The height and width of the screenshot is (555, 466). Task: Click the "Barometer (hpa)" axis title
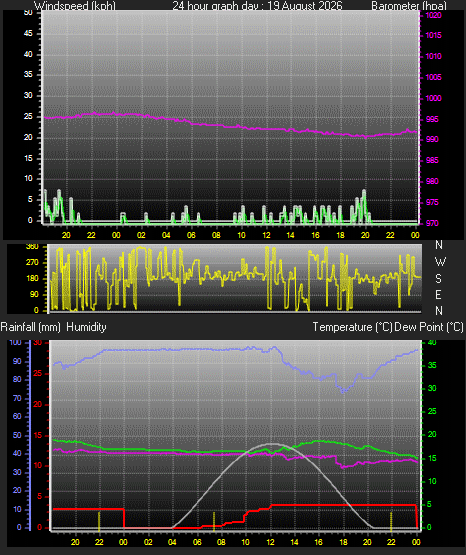coord(409,6)
